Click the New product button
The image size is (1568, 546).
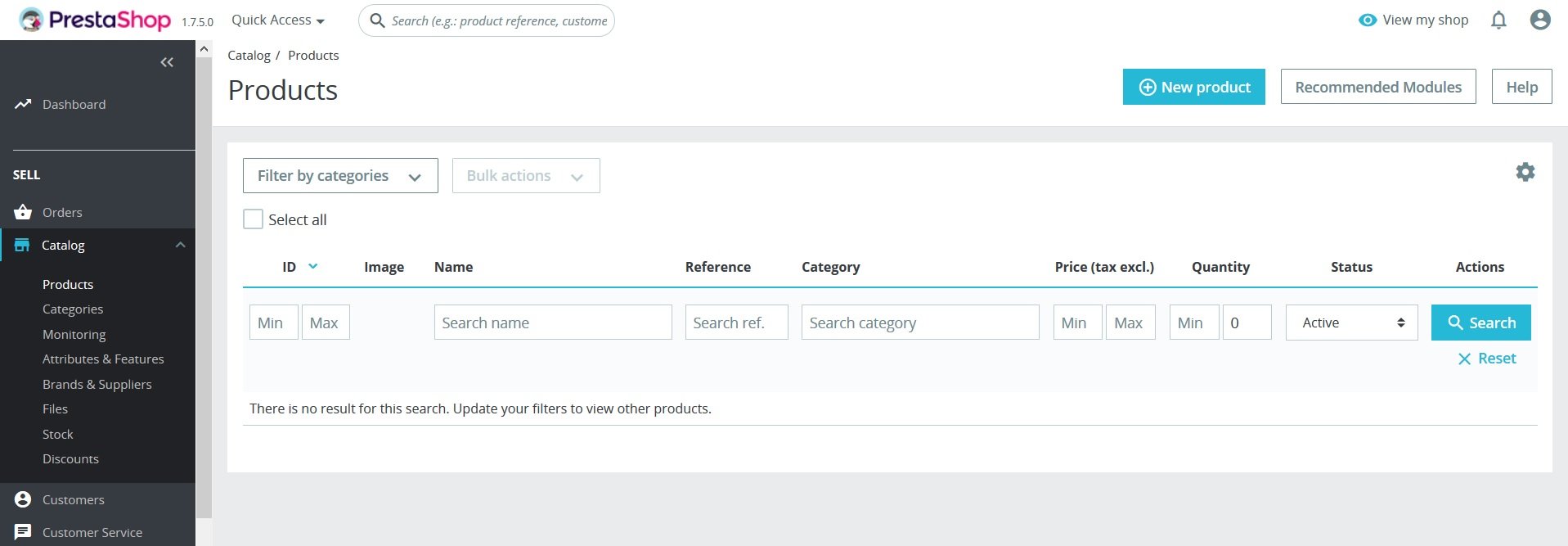pos(1193,87)
